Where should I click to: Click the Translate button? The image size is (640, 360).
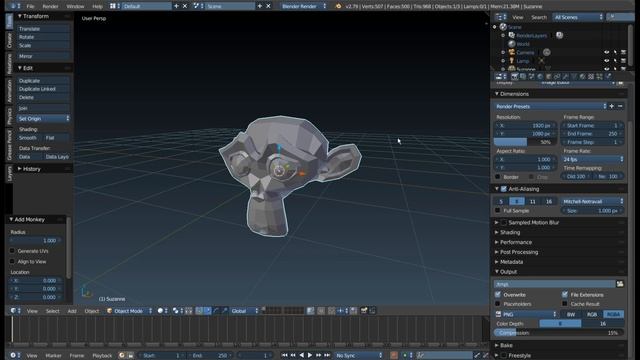click(x=43, y=29)
